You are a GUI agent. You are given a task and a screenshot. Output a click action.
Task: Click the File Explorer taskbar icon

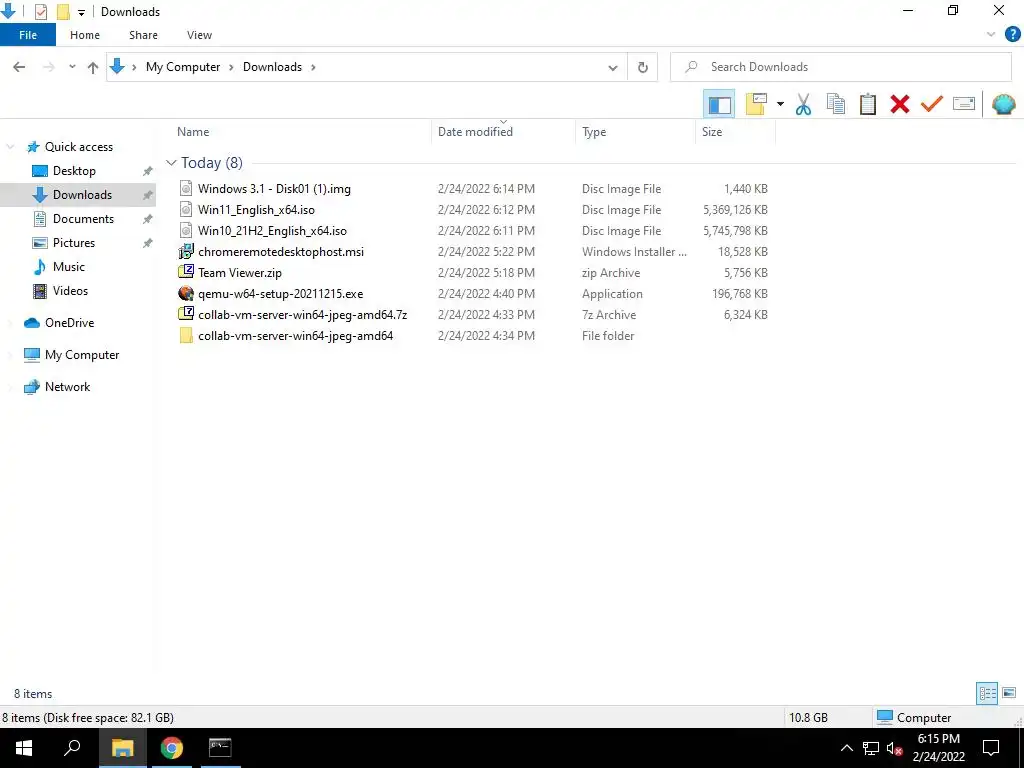tap(122, 748)
